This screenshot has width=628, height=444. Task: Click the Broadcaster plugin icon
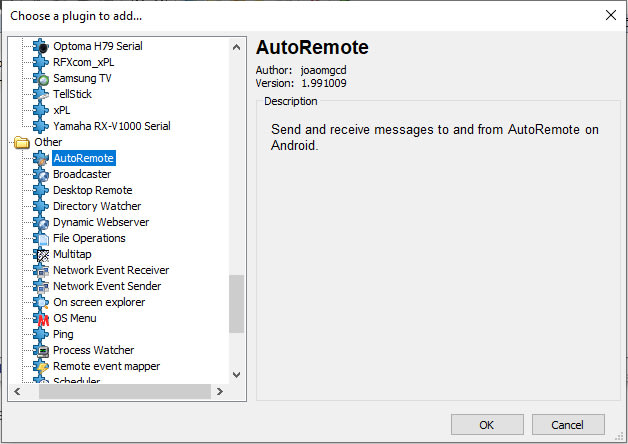click(x=41, y=174)
